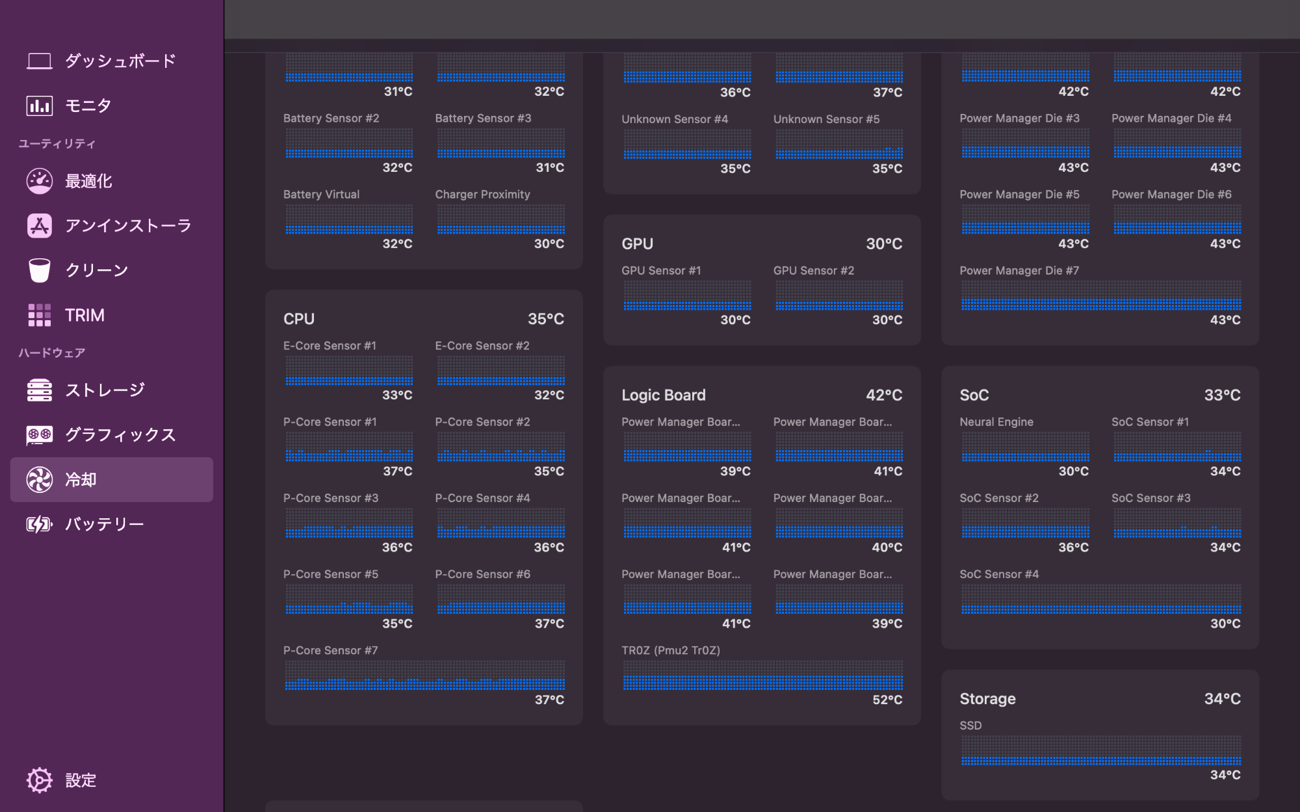Click the アンインストーラ uninstaller icon
This screenshot has width=1300, height=812.
pos(39,226)
